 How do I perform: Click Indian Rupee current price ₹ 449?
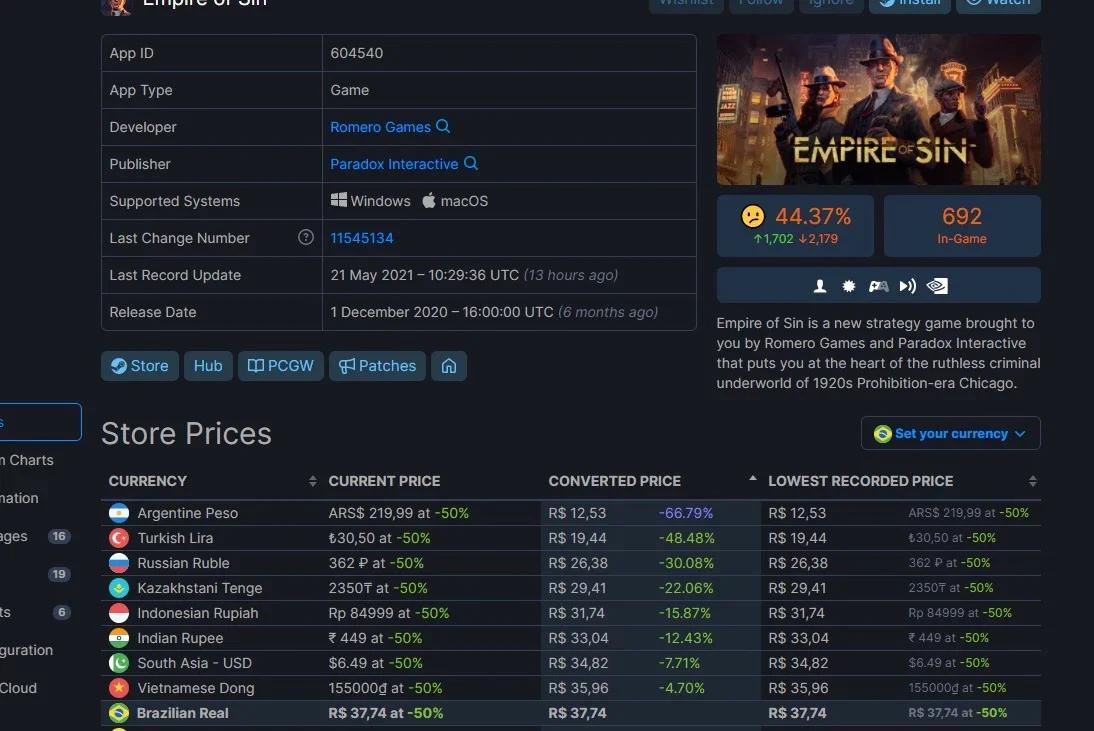(x=375, y=638)
